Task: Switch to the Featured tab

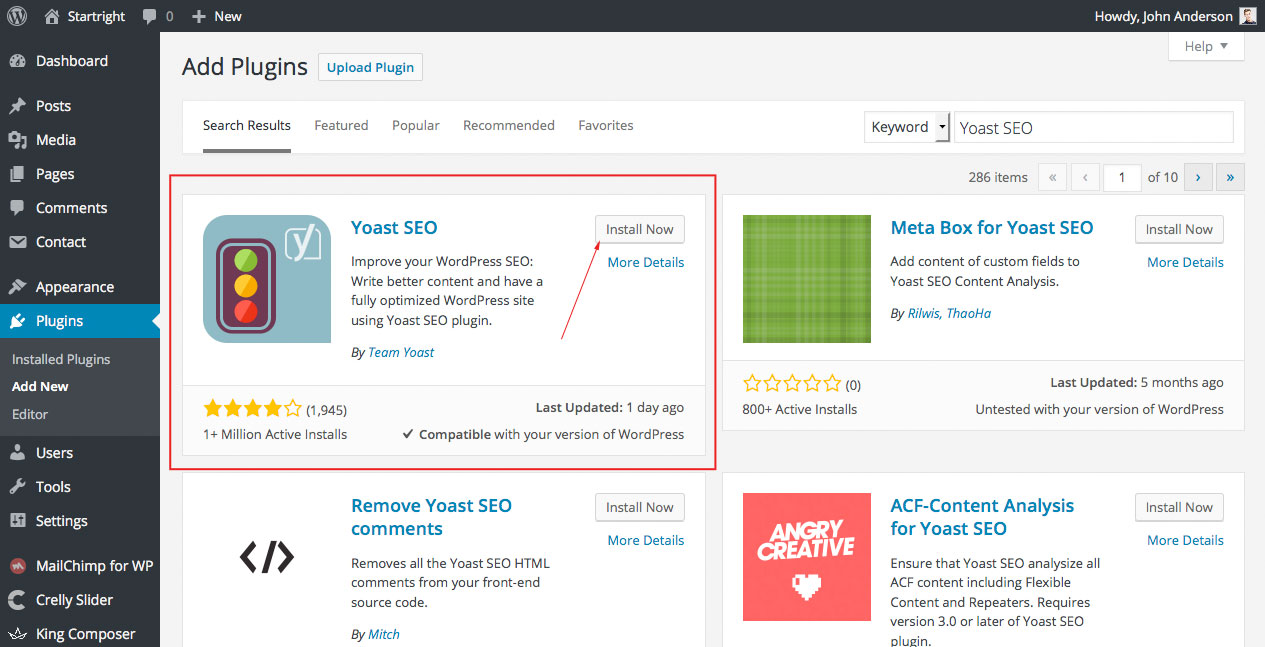Action: click(x=341, y=126)
